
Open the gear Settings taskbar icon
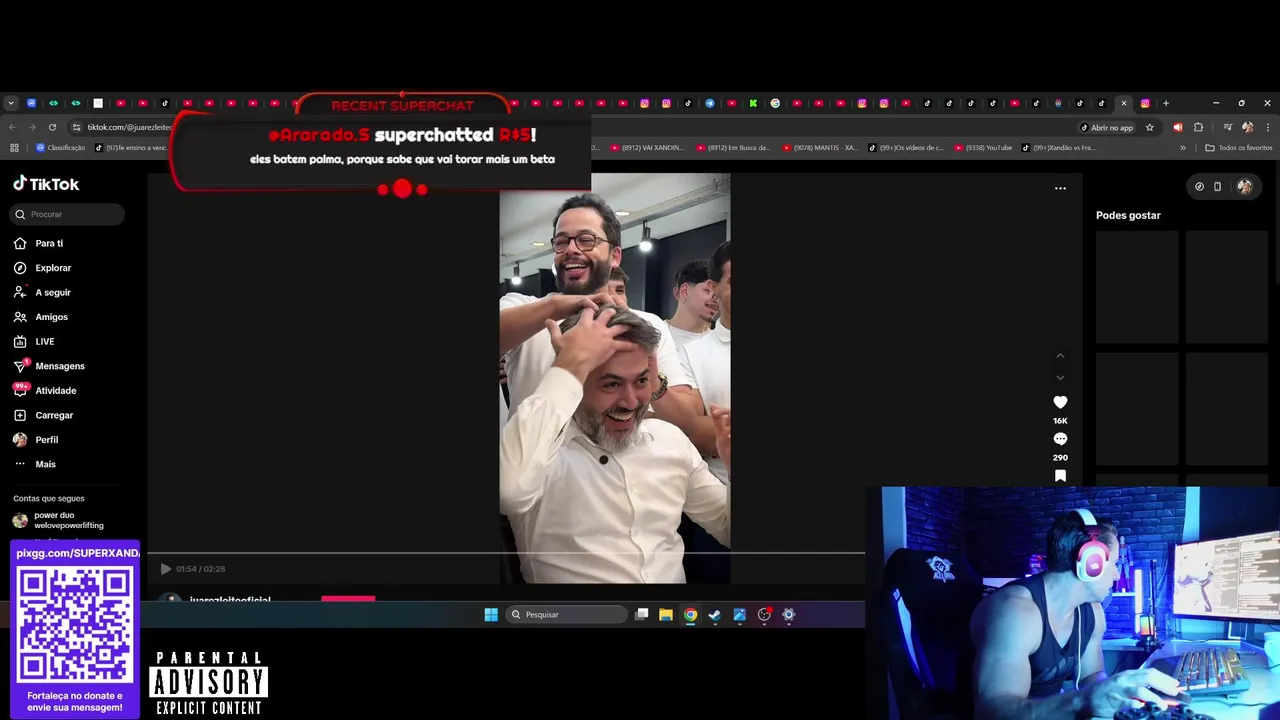[x=789, y=614]
